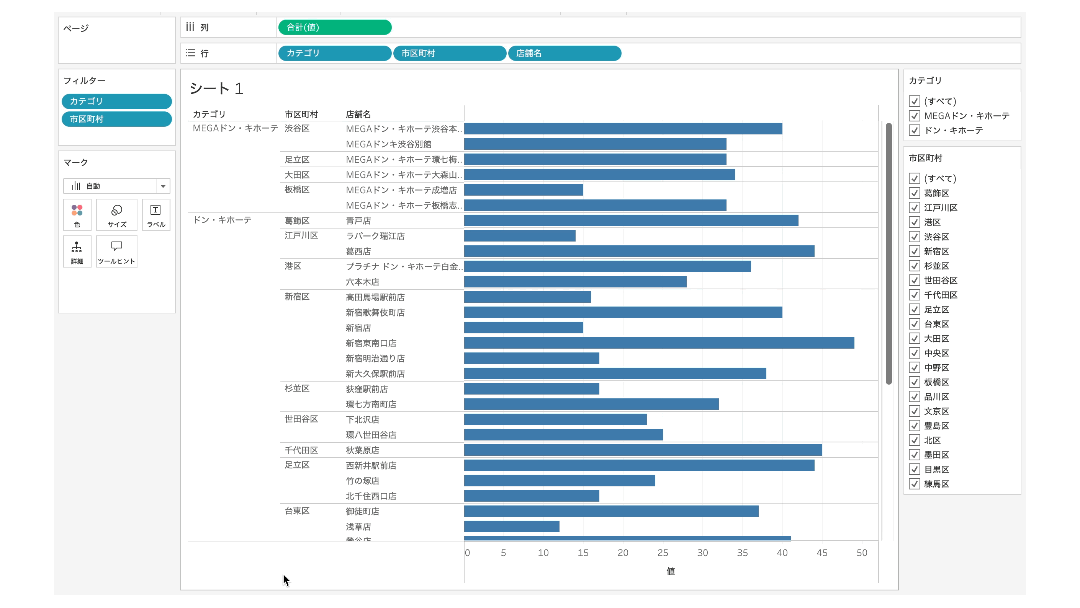This screenshot has width=1080, height=608.
Task: Select the 新宿東南口店 bar
Action: (659, 343)
